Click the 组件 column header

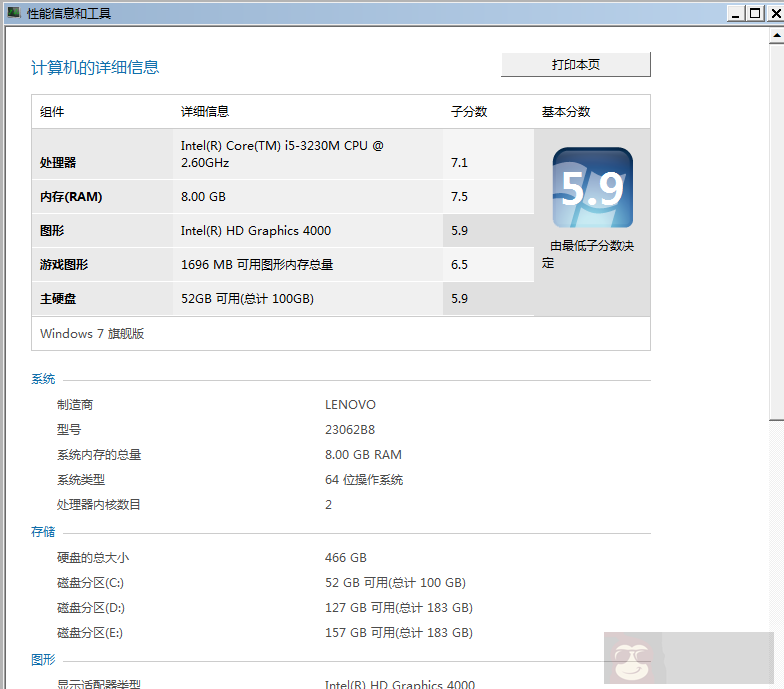pos(52,112)
